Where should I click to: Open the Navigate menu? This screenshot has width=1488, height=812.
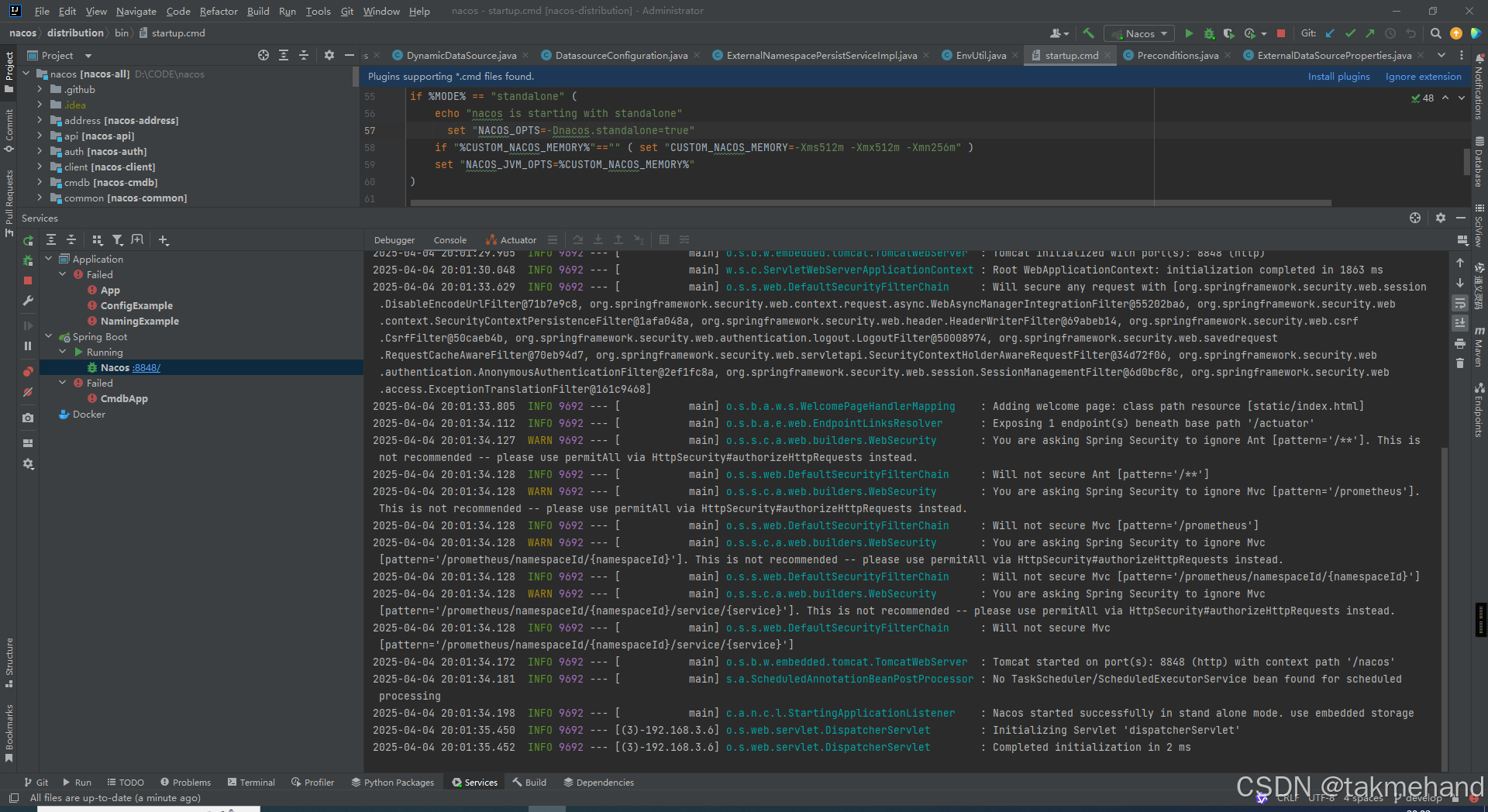(136, 11)
